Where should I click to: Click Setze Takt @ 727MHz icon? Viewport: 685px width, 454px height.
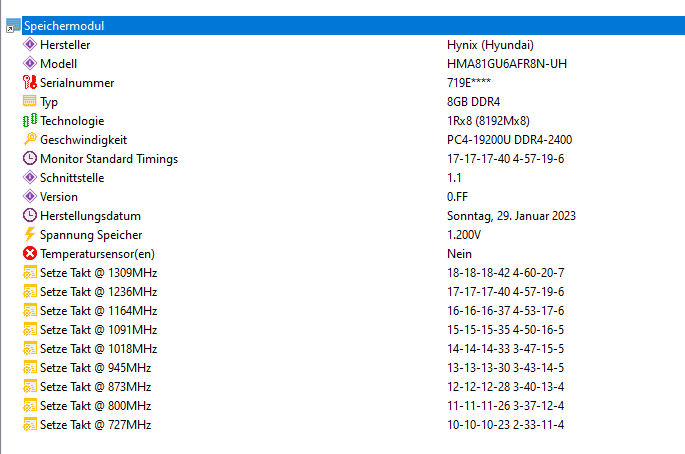pos(29,425)
